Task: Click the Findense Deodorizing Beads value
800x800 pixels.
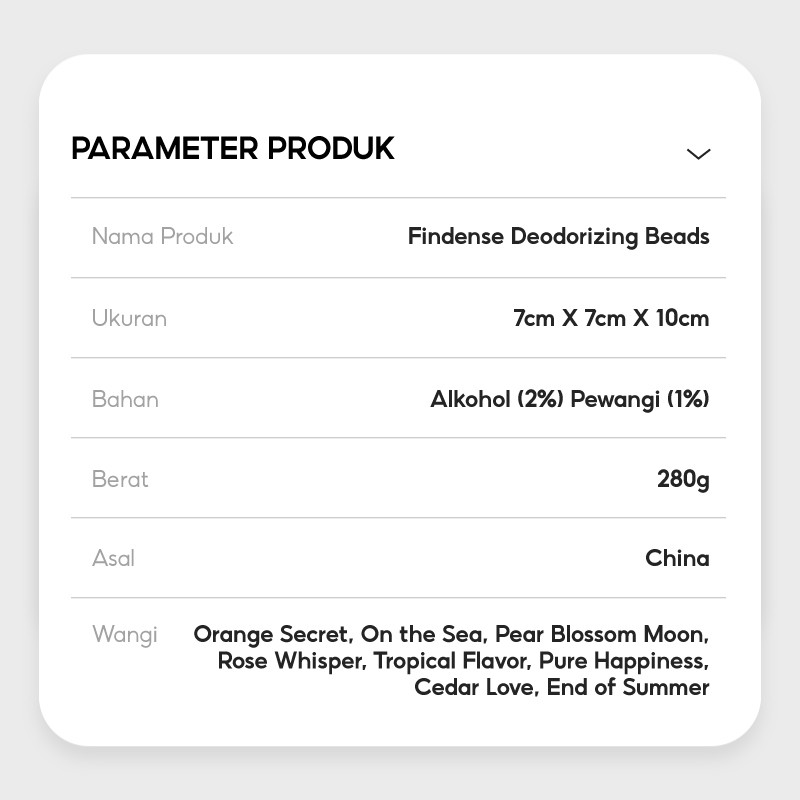Action: point(558,237)
